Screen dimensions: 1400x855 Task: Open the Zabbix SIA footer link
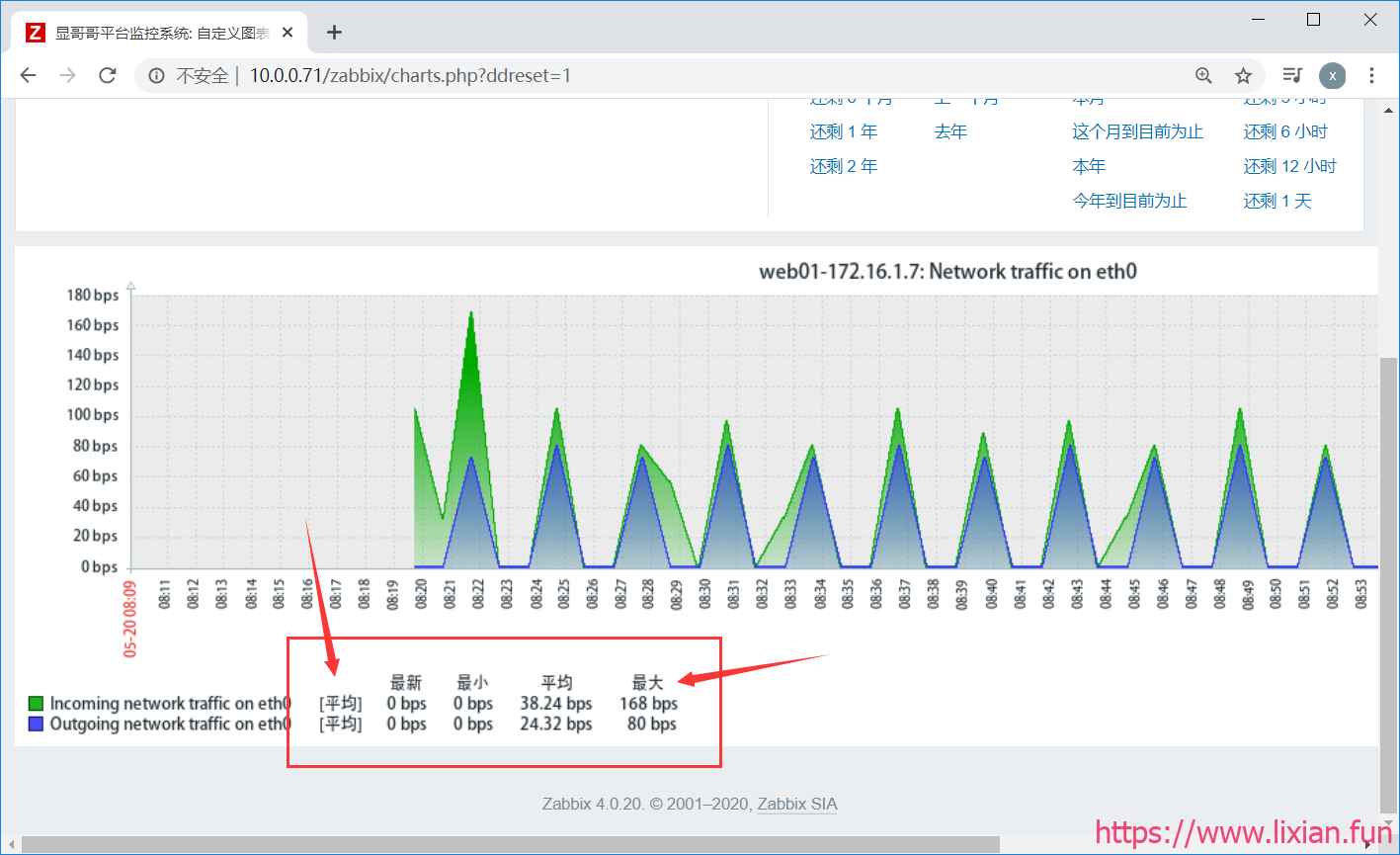tap(797, 804)
